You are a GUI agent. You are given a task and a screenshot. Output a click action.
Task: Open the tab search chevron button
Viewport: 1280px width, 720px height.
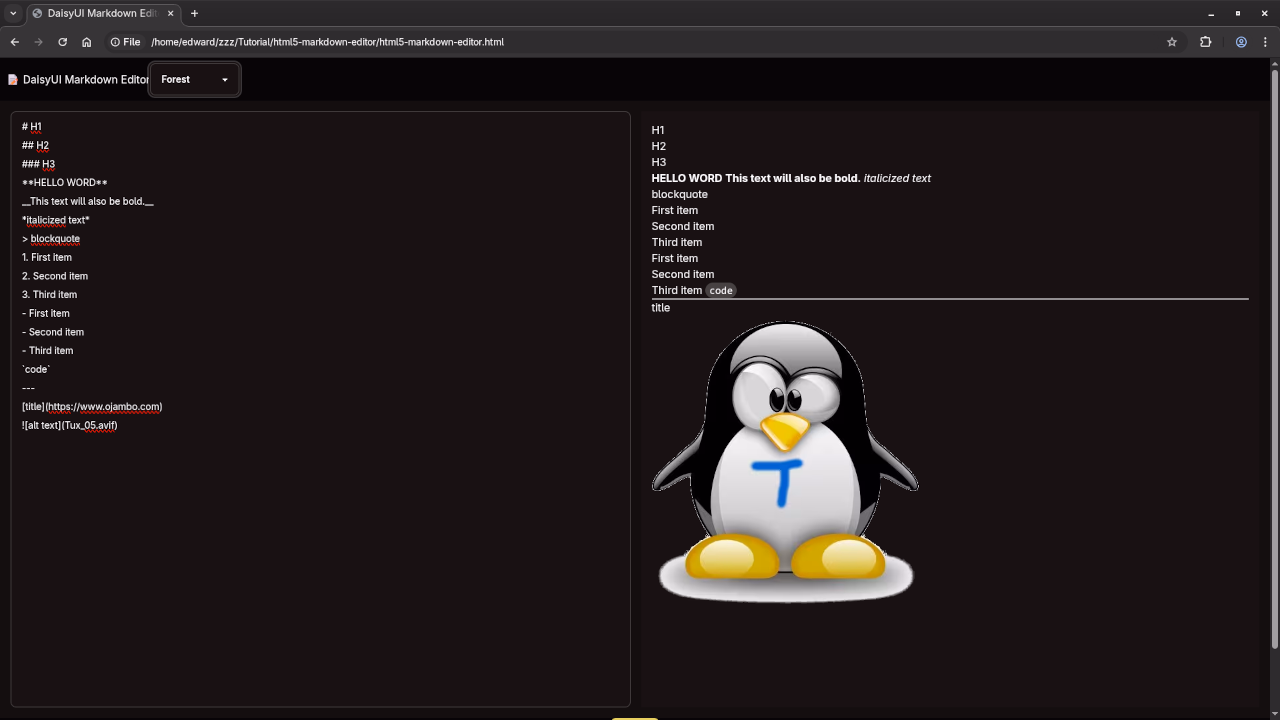click(13, 13)
